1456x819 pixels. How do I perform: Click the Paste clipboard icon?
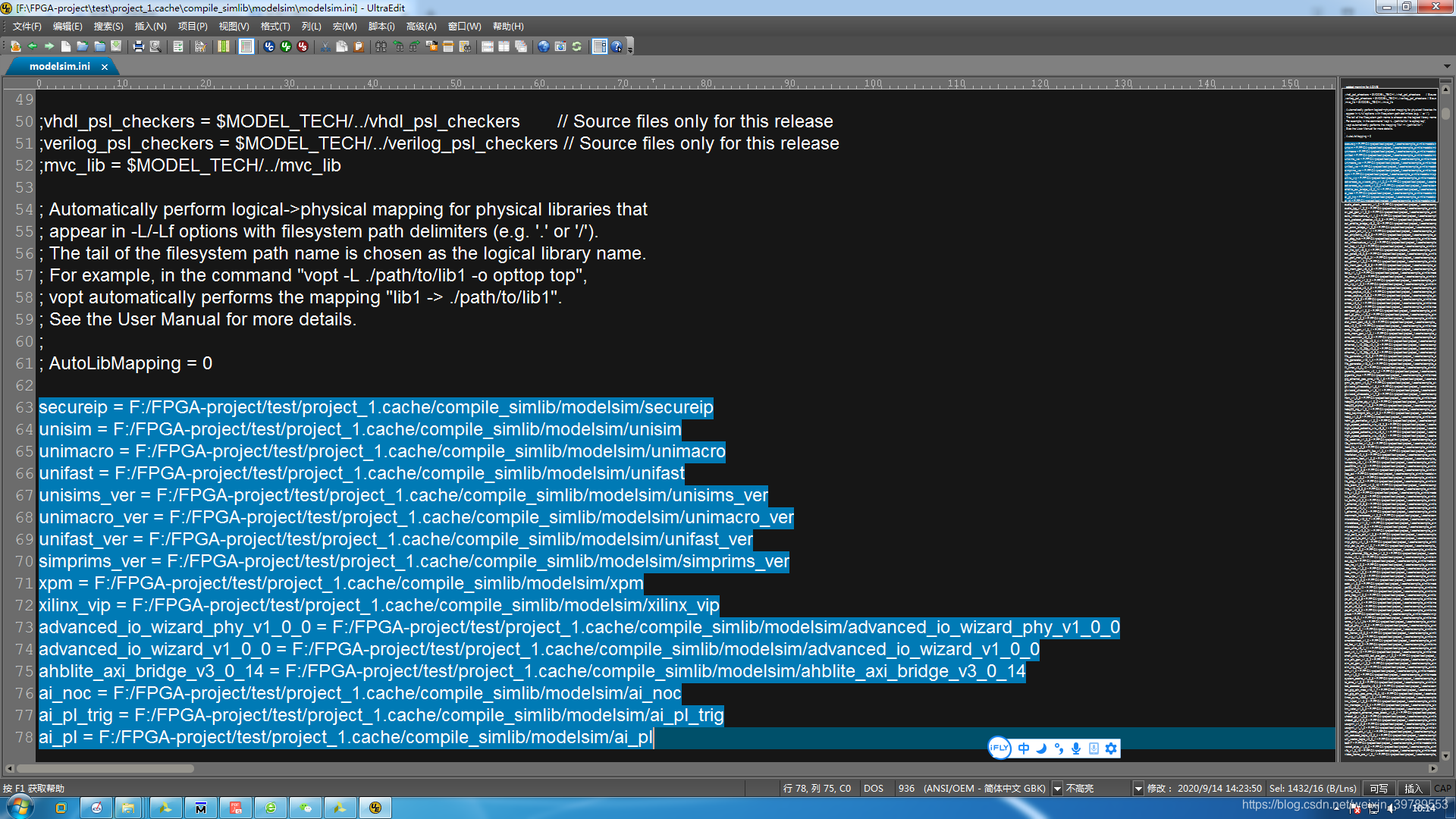pos(359,46)
